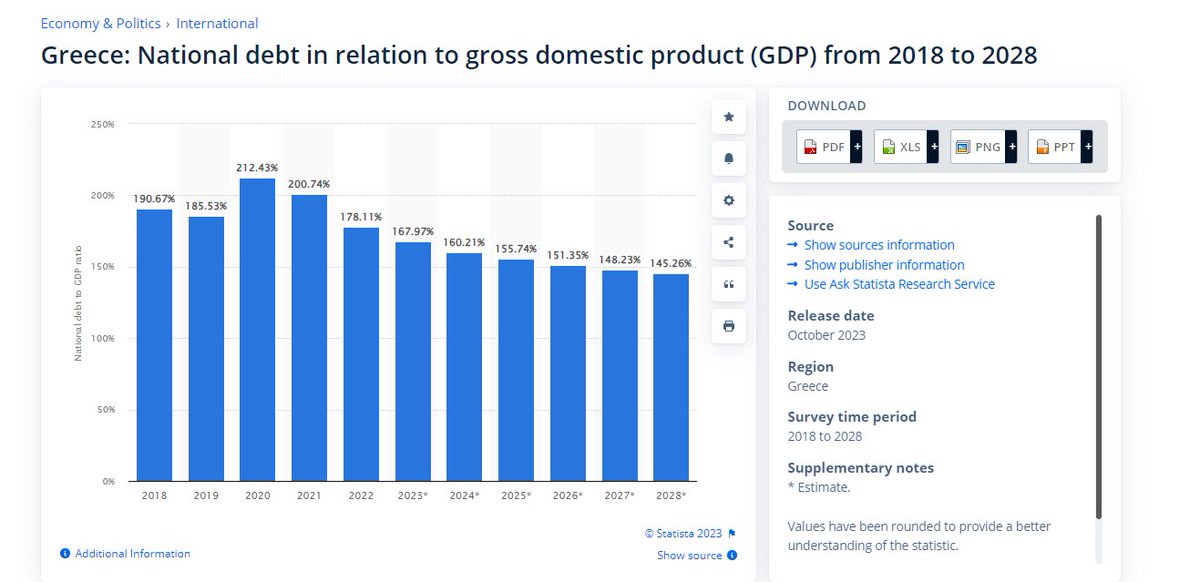Go to Economy & Politics breadcrumb
The height and width of the screenshot is (582, 1200).
click(x=100, y=23)
